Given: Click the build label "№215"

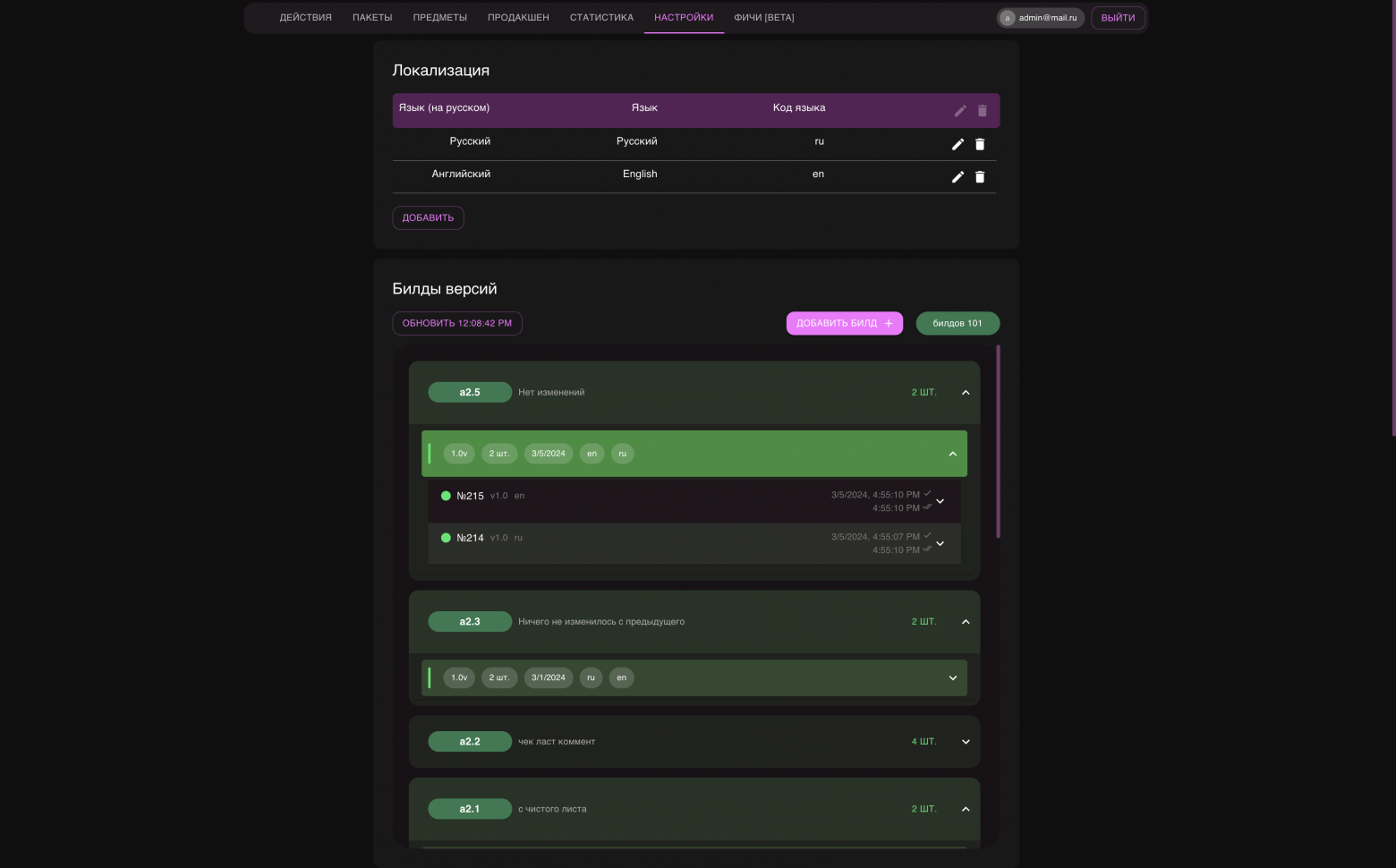Looking at the screenshot, I should 470,496.
